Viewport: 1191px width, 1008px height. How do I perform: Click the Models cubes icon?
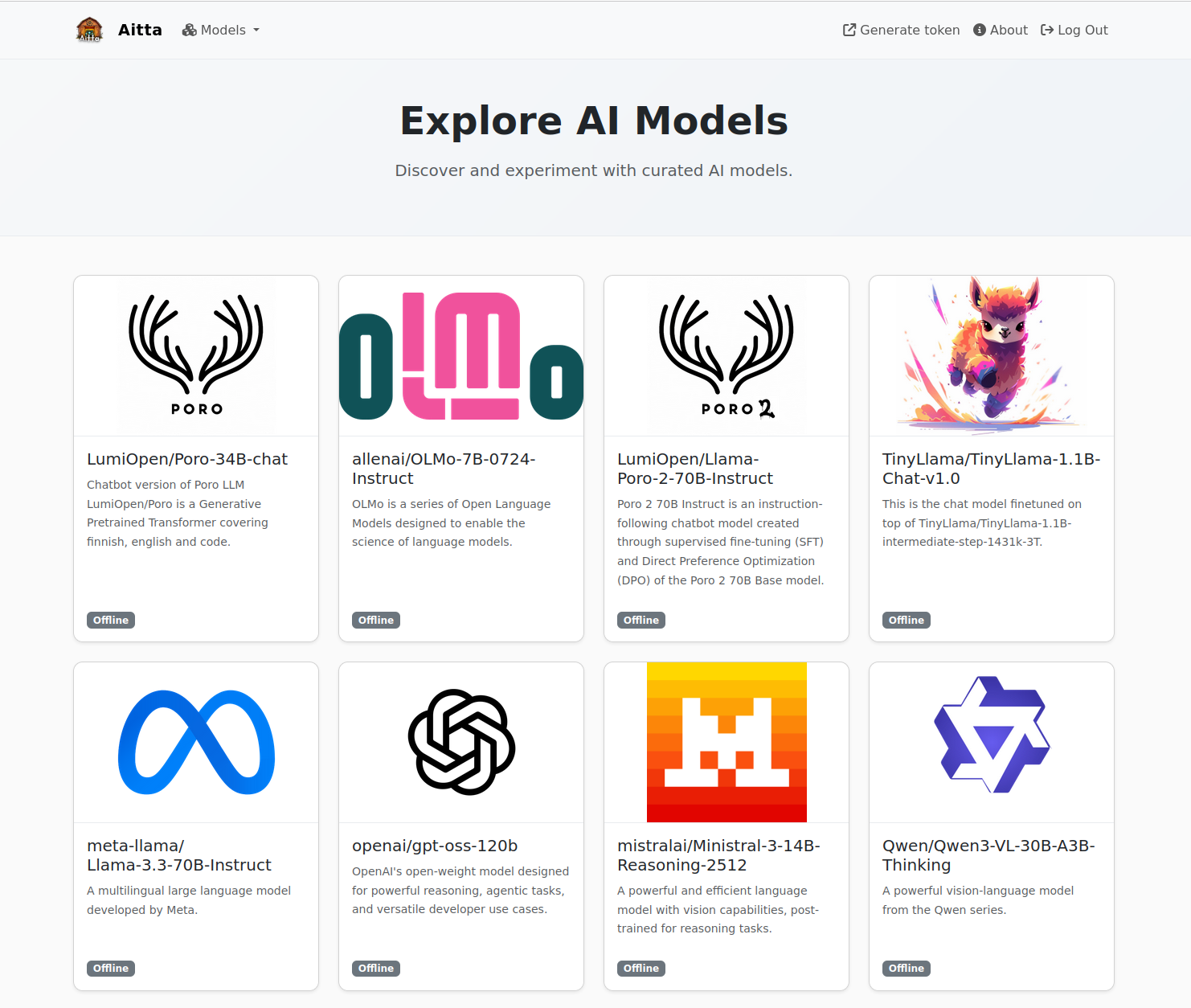[190, 30]
